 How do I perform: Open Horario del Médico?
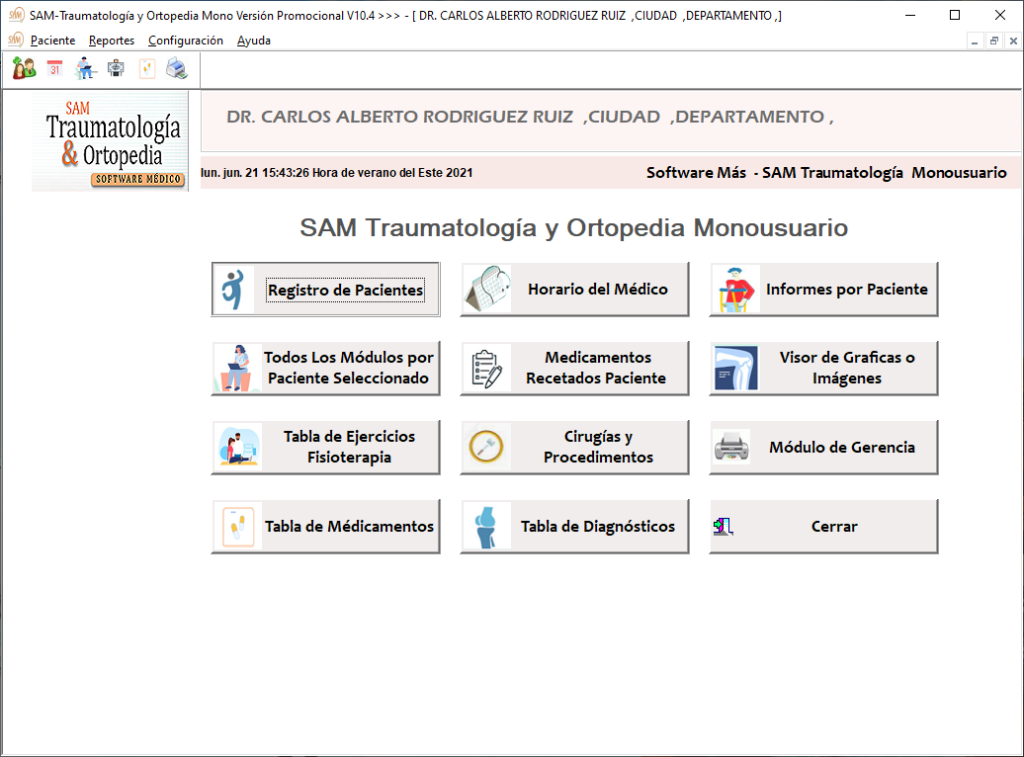coord(575,290)
